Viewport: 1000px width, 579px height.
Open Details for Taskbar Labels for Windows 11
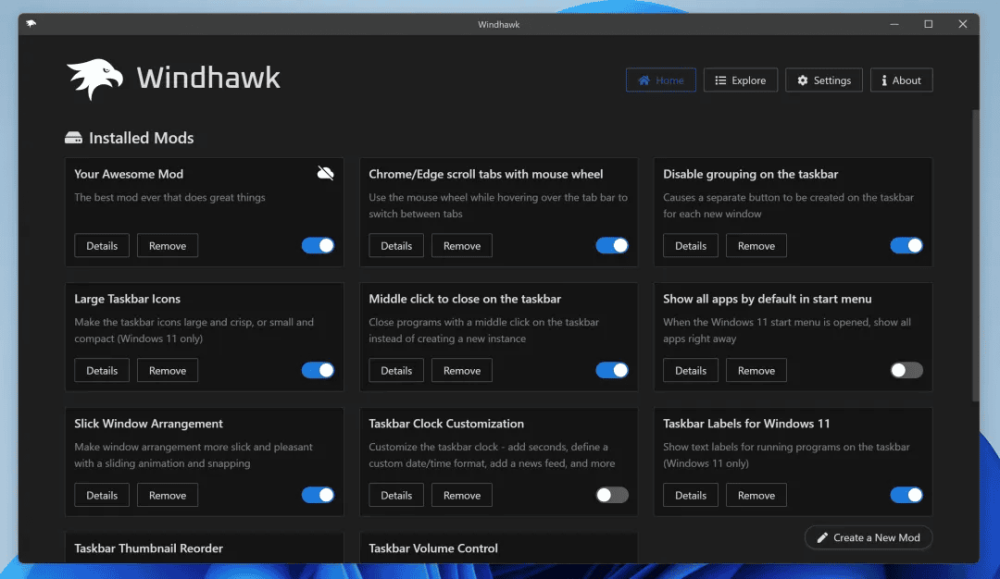pos(691,495)
